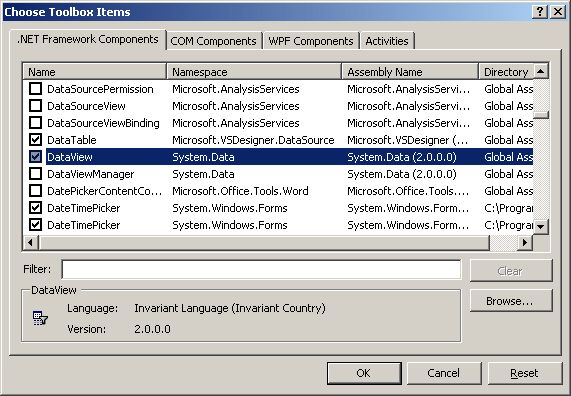Select the DataSourceView row name
The width and height of the screenshot is (571, 396).
[86, 106]
